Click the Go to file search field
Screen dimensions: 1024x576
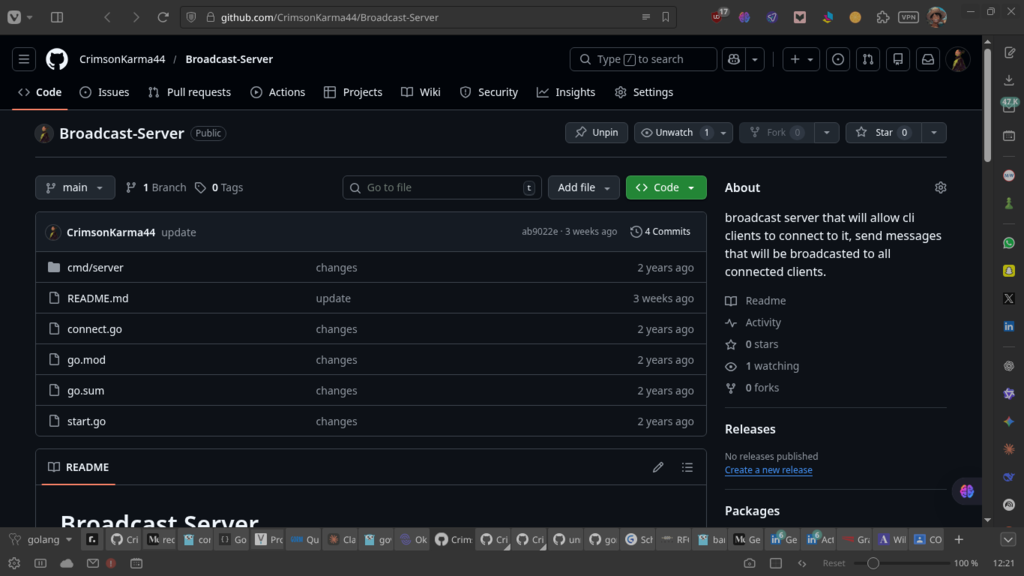point(442,188)
